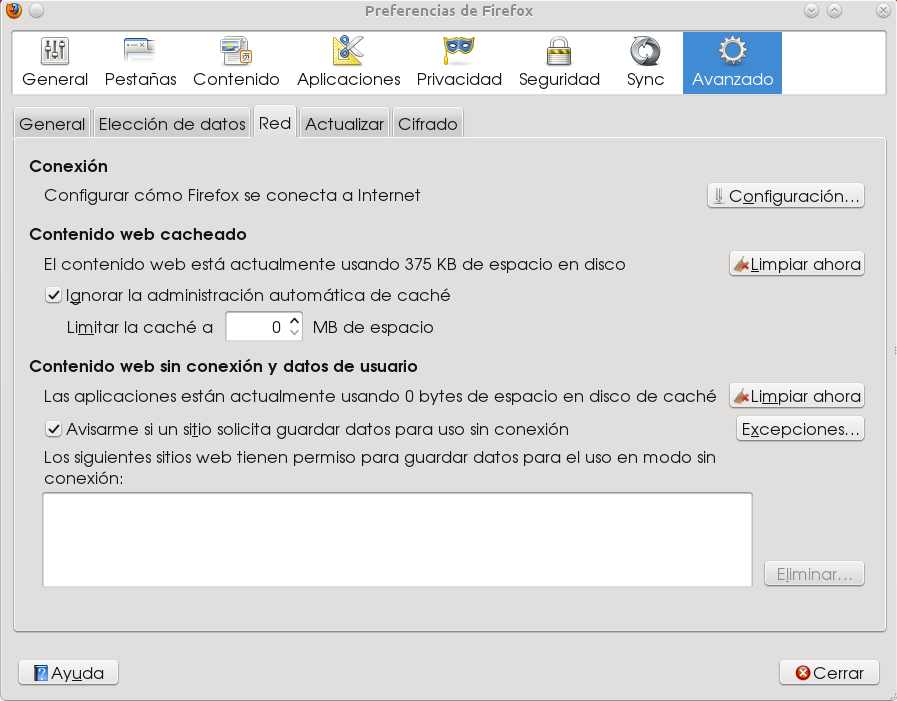The image size is (897, 701).
Task: Open the Pestañas preferences pane
Action: tap(140, 63)
